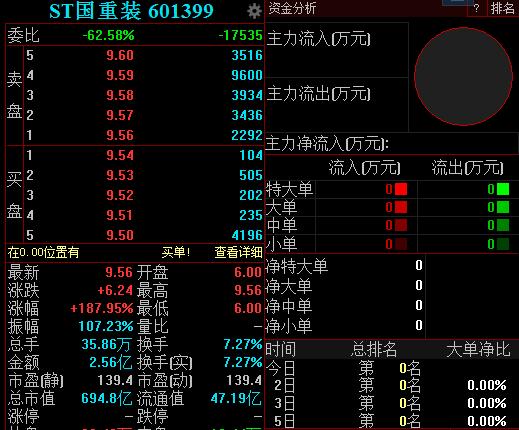The height and width of the screenshot is (430, 519).
Task: Select sell level 4 price 9.59
Action: 120,75
